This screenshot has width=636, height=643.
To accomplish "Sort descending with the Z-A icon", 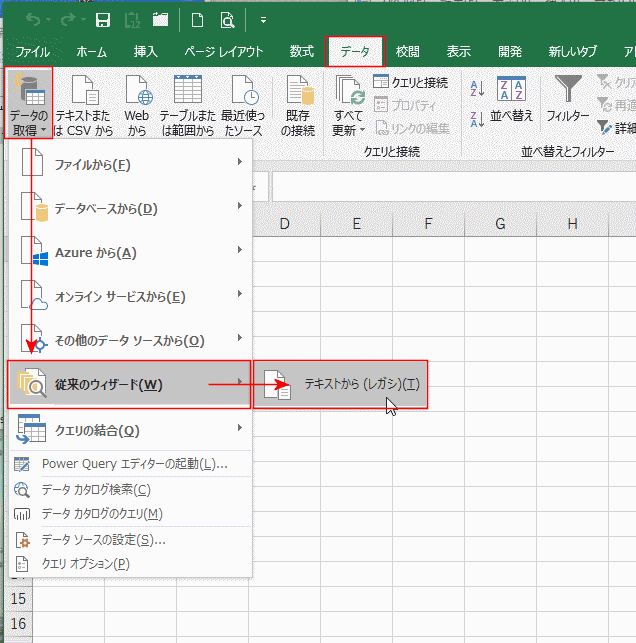I will point(477,119).
